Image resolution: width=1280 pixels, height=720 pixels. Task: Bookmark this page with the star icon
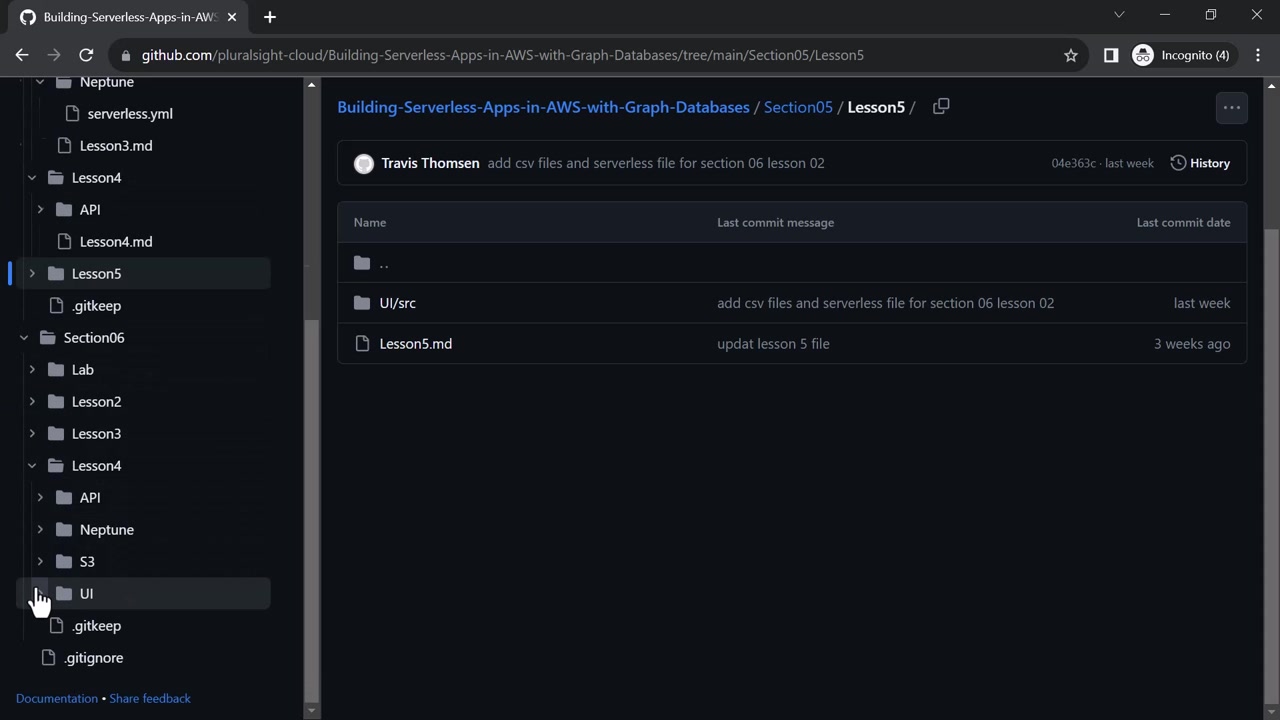click(x=1071, y=55)
